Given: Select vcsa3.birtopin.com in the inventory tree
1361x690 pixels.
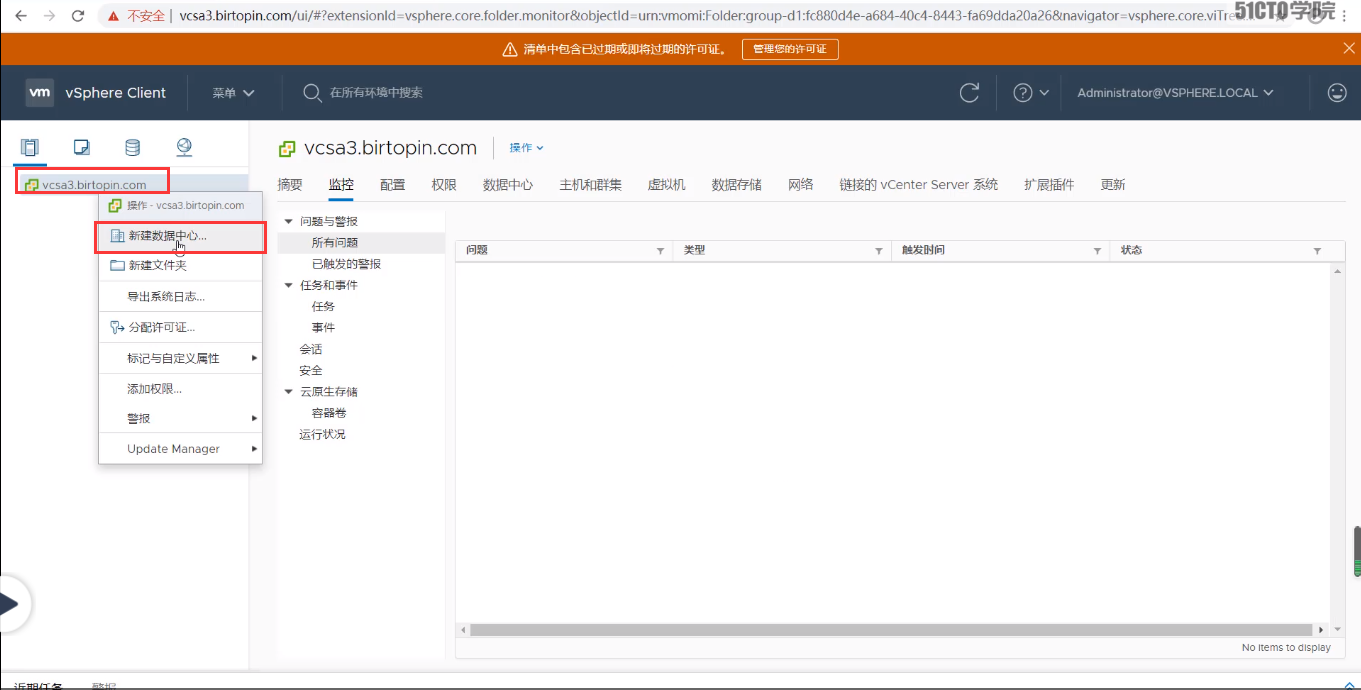Looking at the screenshot, I should [94, 185].
